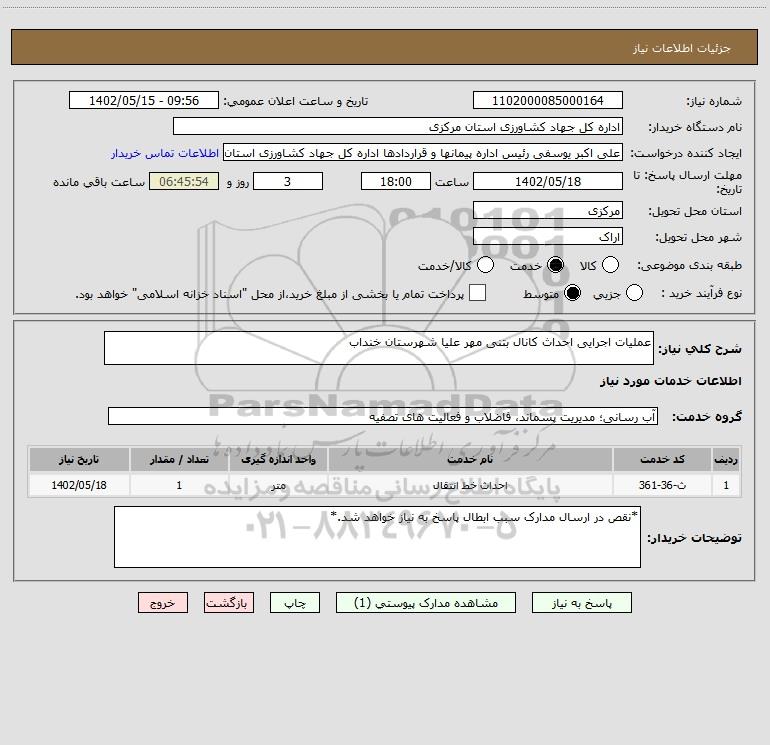This screenshot has height=745, width=770.
Task: Choose جزیی purchase process type
Action: tap(634, 293)
